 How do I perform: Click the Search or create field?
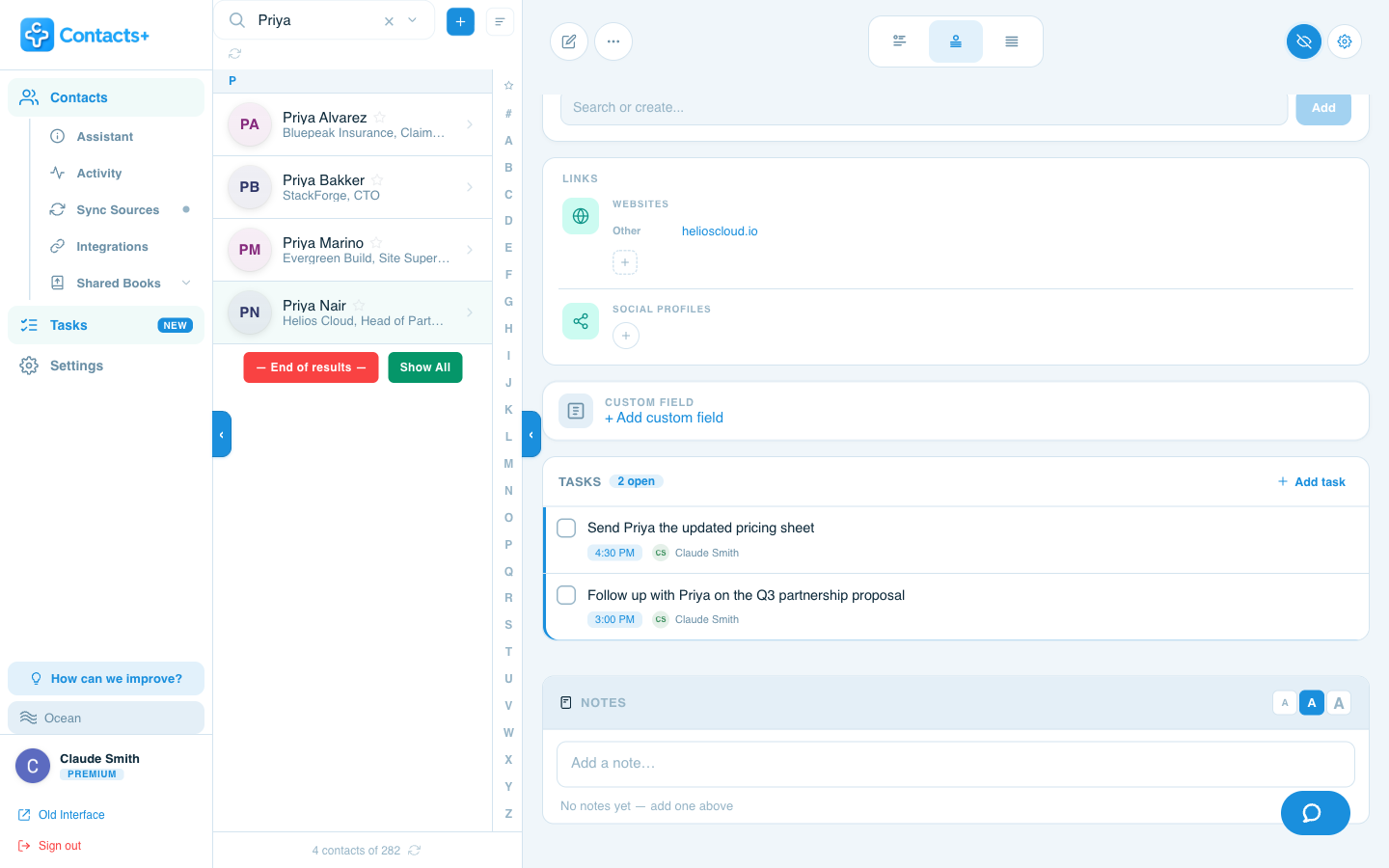(x=924, y=108)
